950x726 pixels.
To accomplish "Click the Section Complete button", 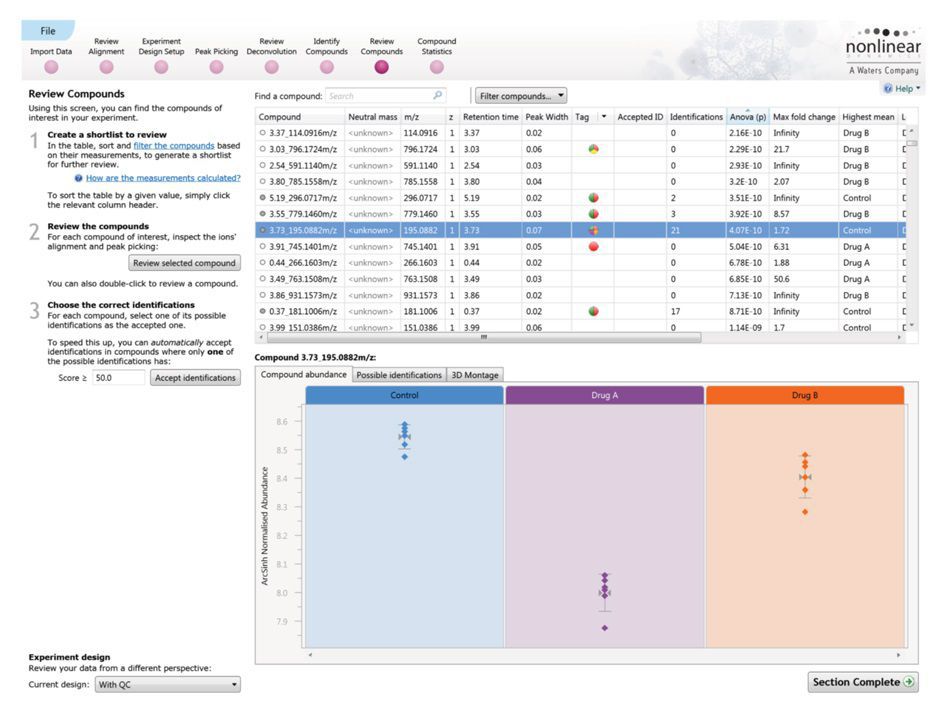I will point(863,682).
